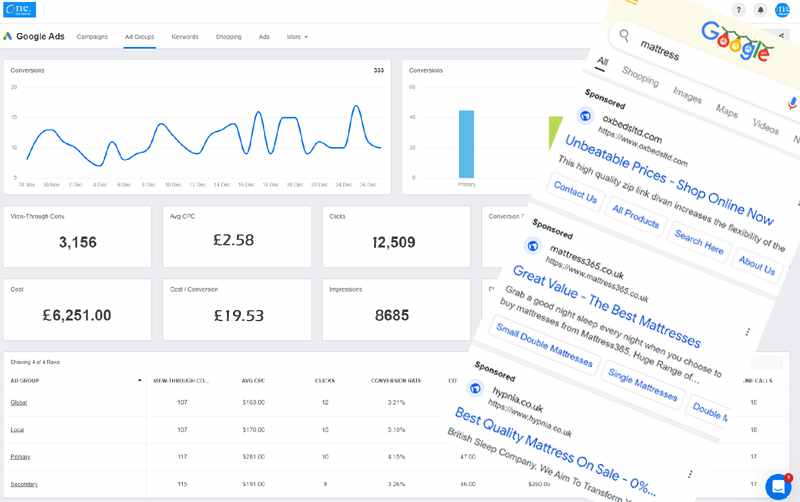Image resolution: width=800 pixels, height=502 pixels.
Task: Click the About Us sitelink button
Action: point(757,264)
